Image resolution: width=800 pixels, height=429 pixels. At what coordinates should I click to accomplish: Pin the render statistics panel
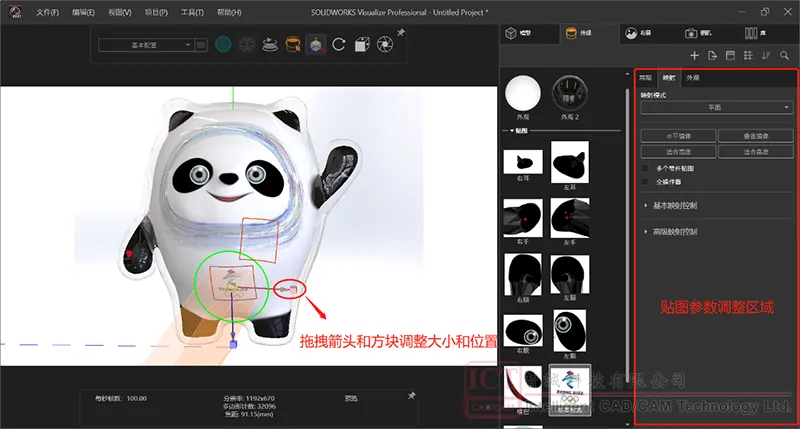411,396
